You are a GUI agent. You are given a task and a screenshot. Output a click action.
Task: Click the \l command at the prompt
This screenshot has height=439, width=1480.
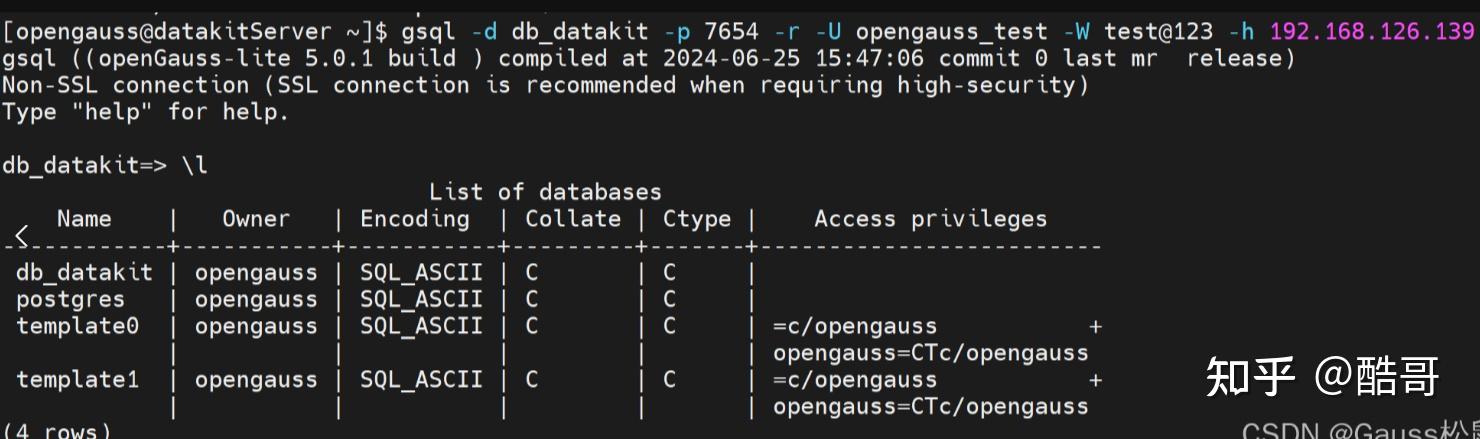click(194, 166)
